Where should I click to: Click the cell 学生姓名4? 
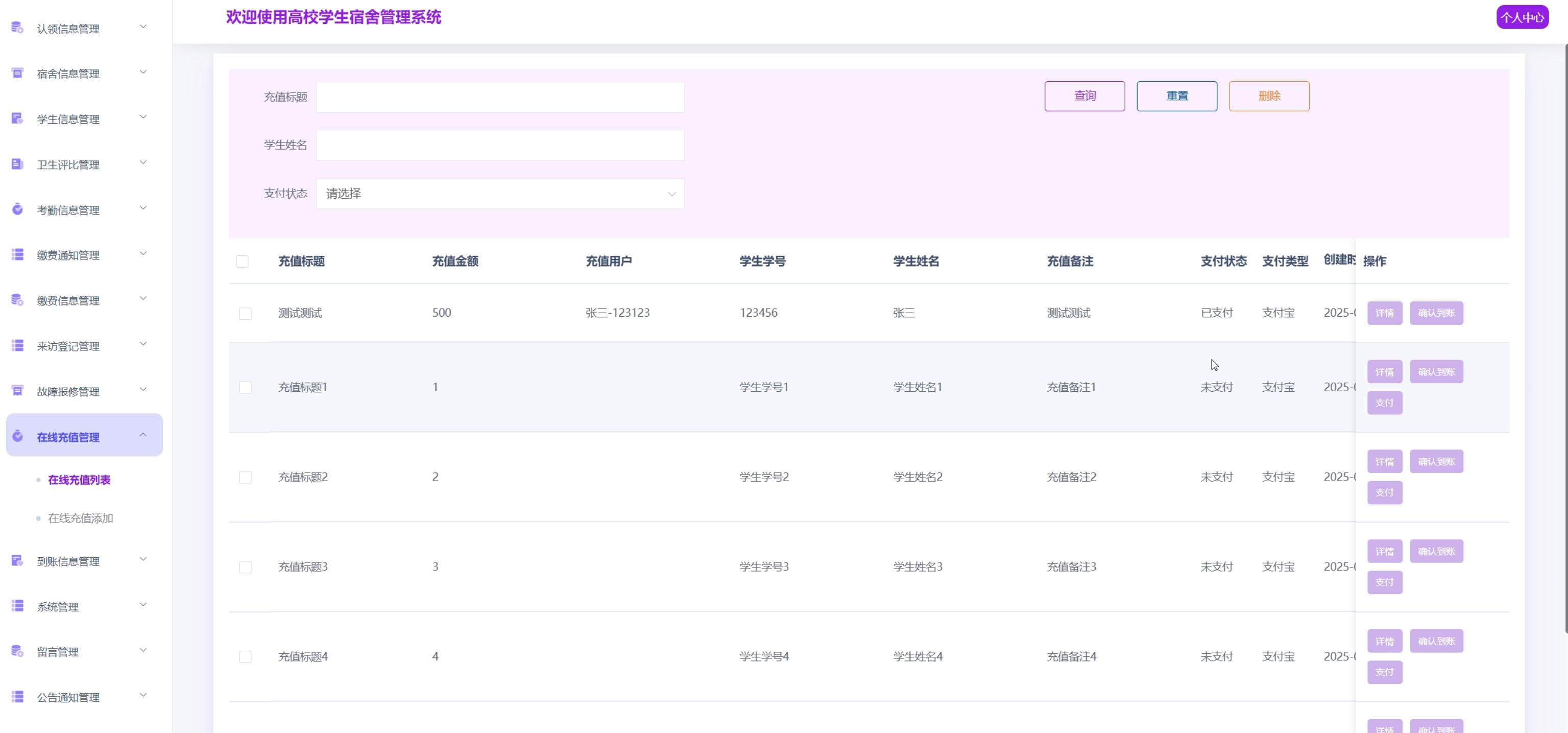coord(918,656)
